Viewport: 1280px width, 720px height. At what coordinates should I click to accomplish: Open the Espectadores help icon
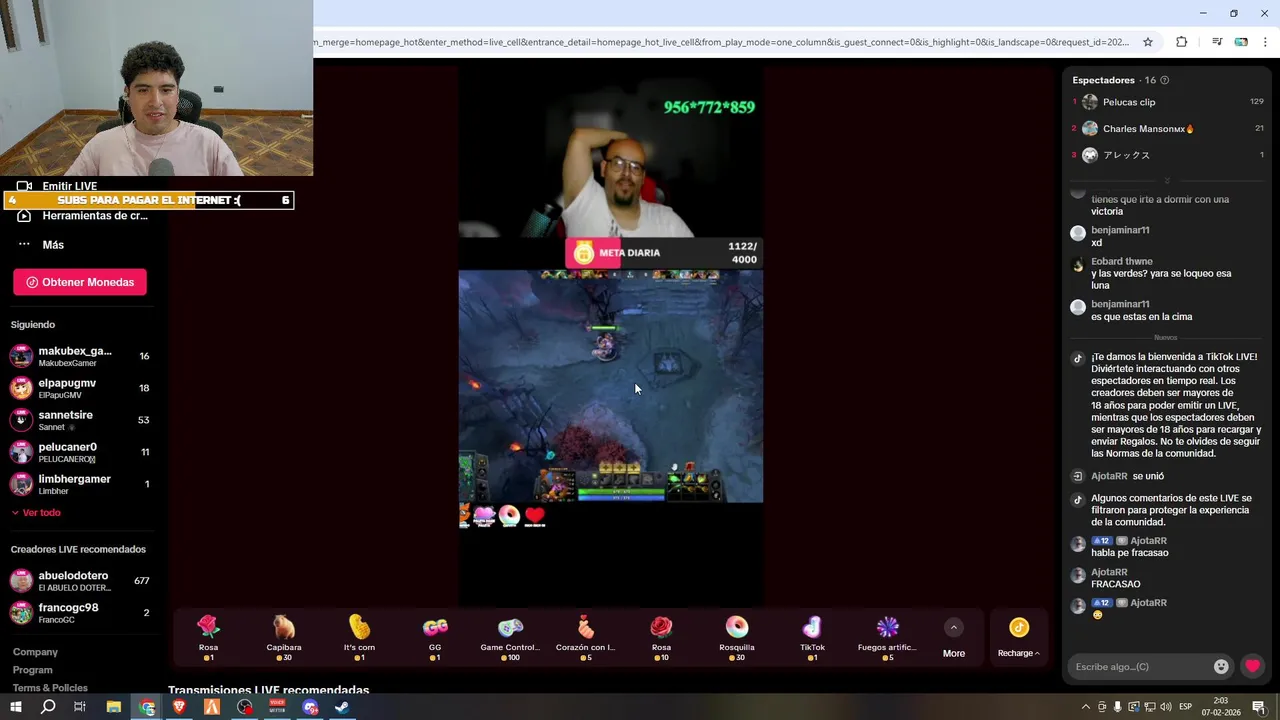tap(1164, 80)
